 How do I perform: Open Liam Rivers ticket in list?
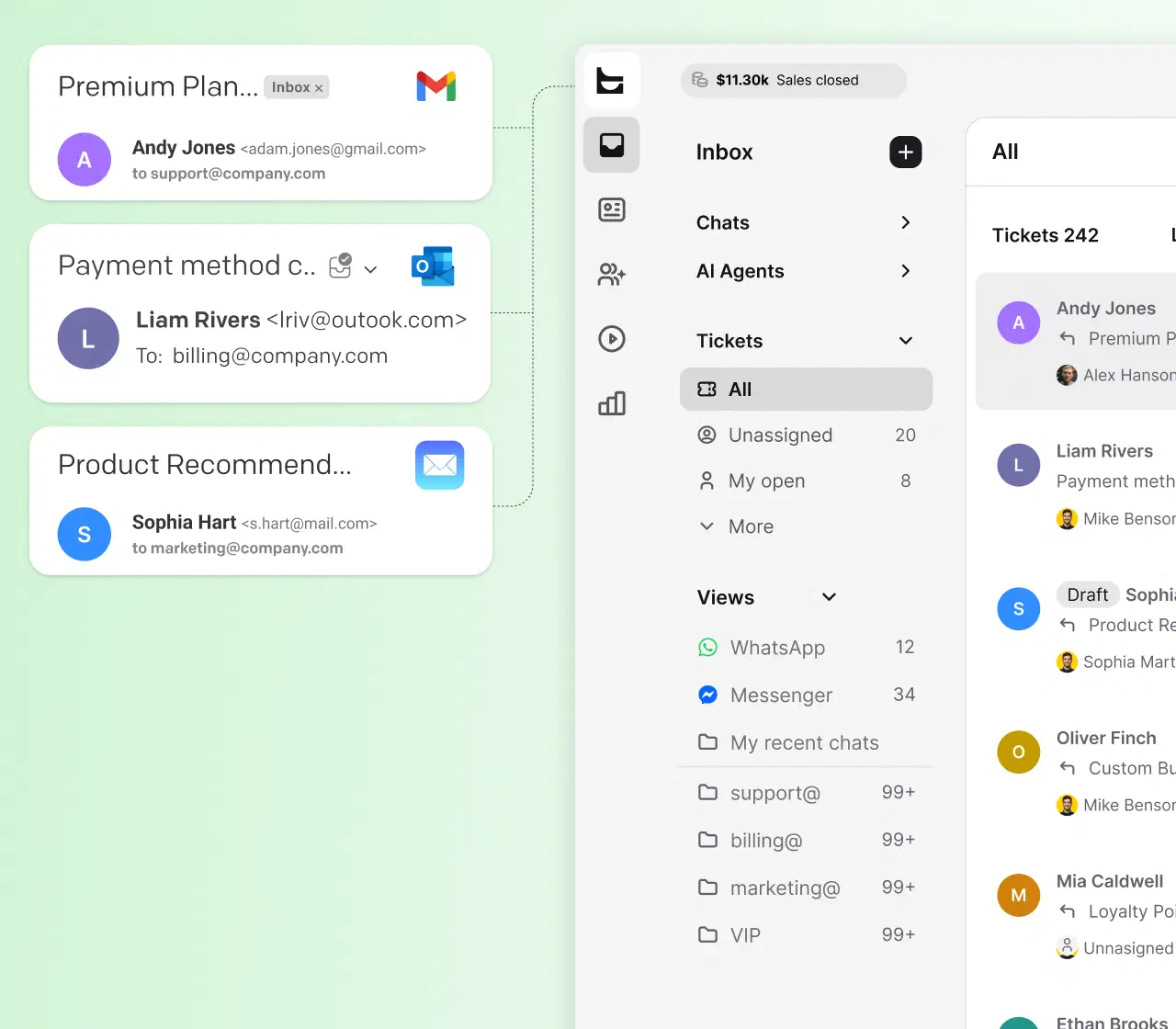1076,484
